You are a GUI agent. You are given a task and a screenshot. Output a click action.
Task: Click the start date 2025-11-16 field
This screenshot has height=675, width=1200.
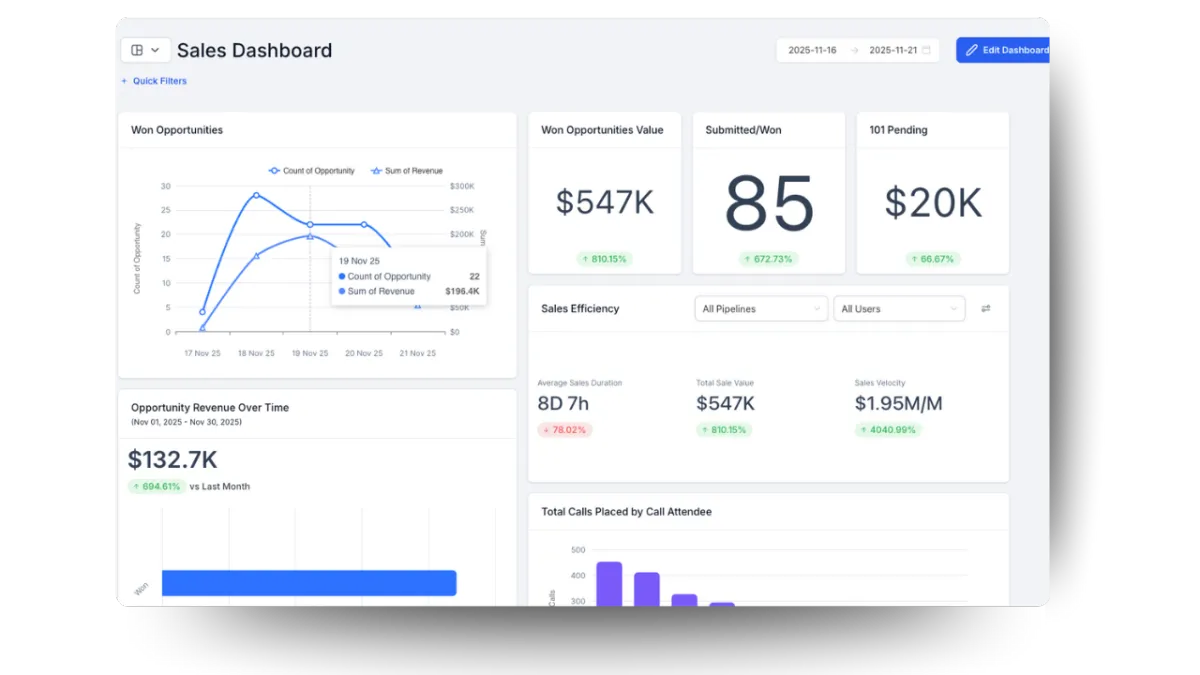812,50
